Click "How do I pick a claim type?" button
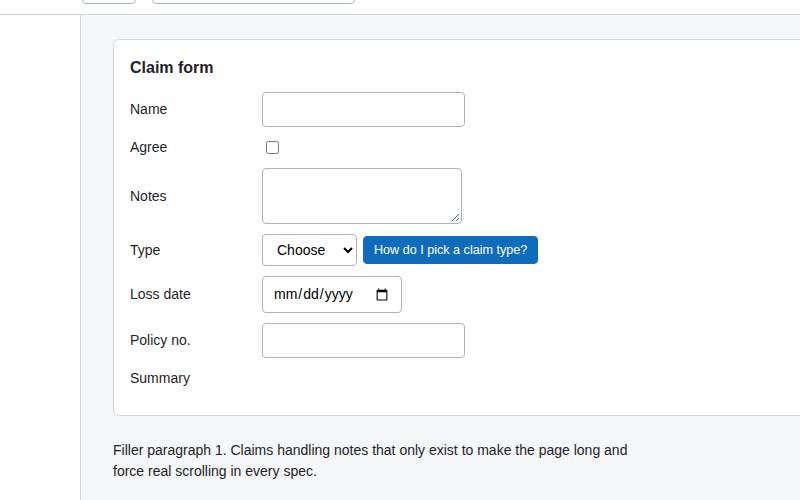This screenshot has height=500, width=800. (x=450, y=250)
